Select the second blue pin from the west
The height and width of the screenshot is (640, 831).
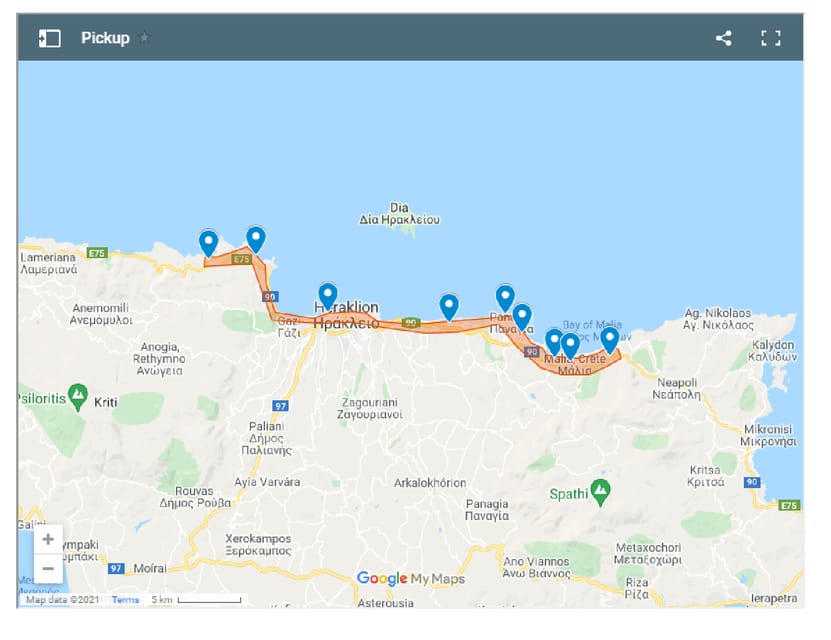[x=256, y=238]
